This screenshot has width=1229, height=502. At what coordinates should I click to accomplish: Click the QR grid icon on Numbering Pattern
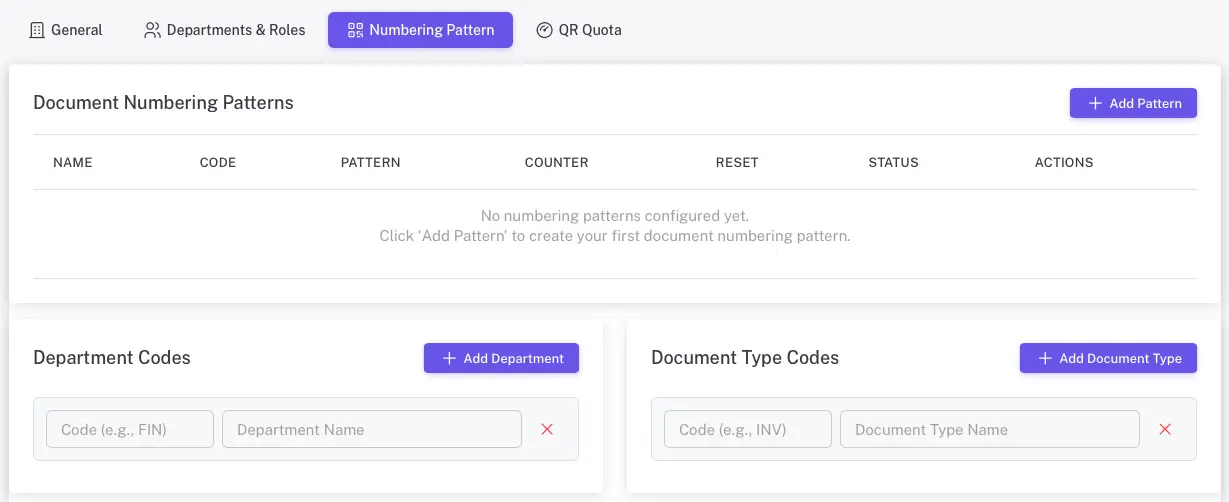click(x=355, y=30)
